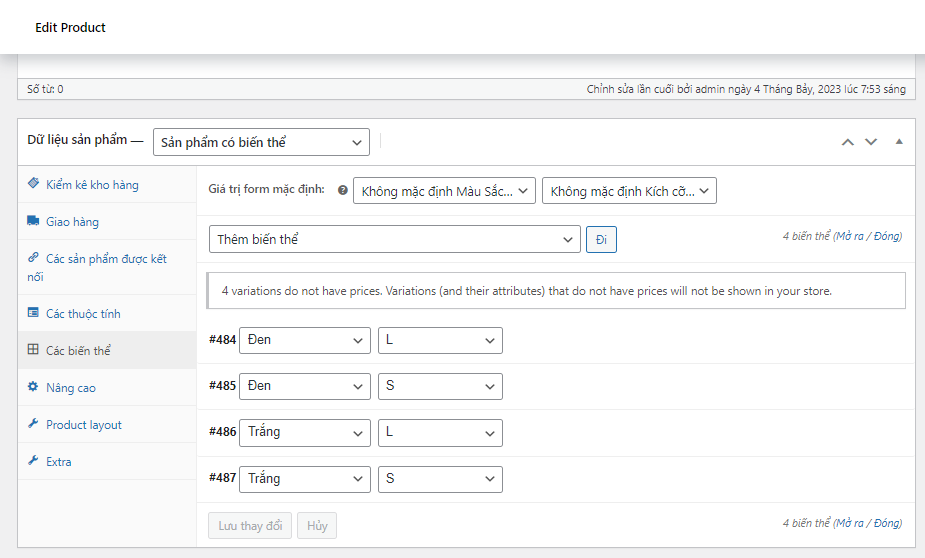
Task: Open the Nâng cao tab
Action: click(x=107, y=388)
